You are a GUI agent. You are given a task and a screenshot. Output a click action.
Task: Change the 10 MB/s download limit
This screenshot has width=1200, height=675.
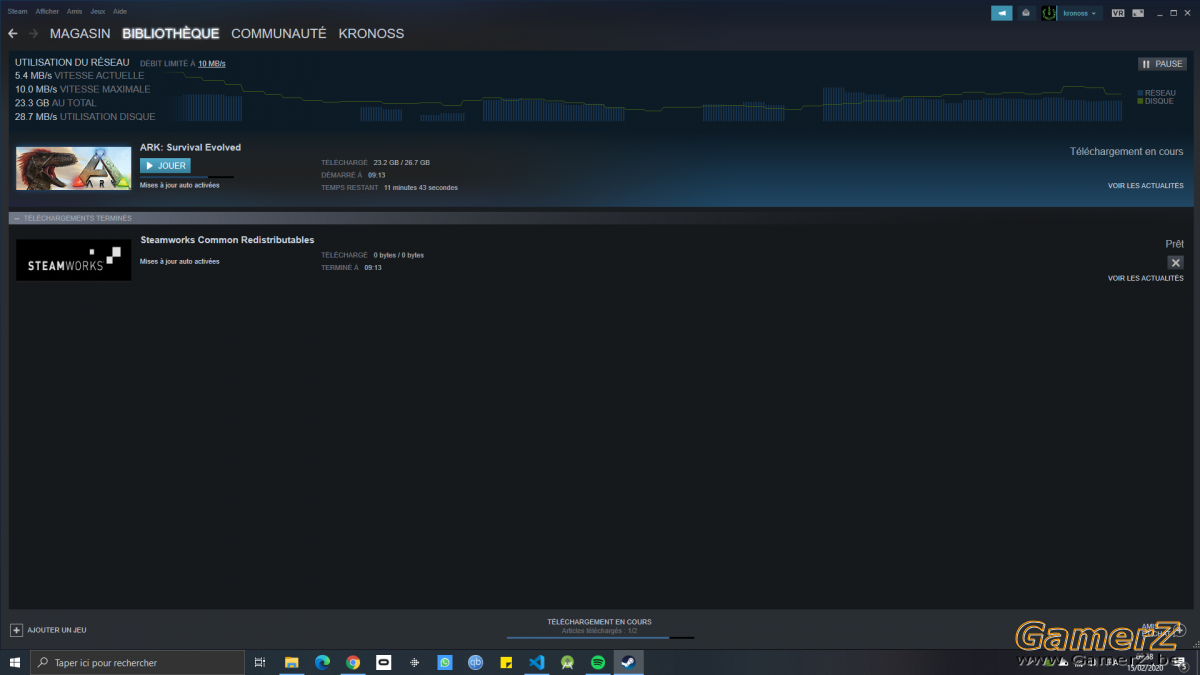point(212,64)
